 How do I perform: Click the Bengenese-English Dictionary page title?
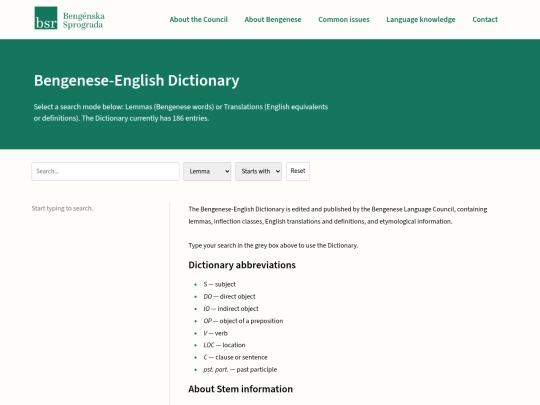[x=136, y=81]
